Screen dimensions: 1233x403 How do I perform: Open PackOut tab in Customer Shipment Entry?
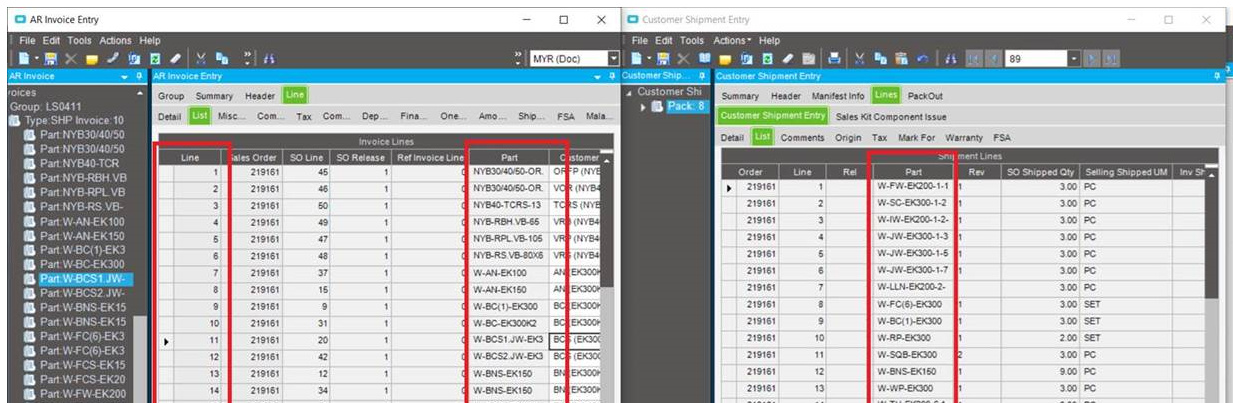click(x=925, y=96)
